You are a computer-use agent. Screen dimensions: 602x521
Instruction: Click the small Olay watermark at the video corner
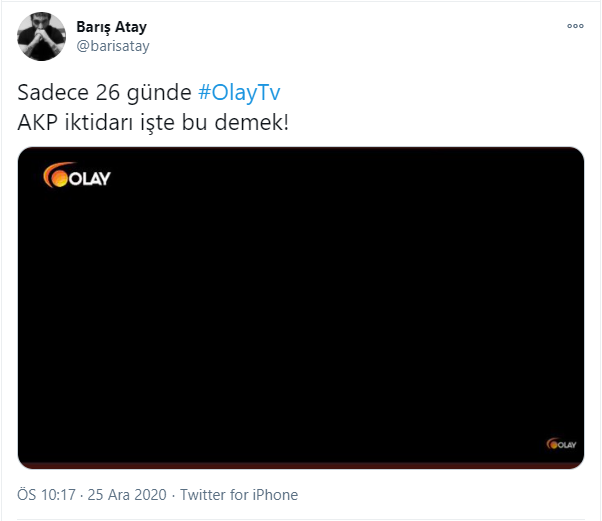pyautogui.click(x=561, y=444)
